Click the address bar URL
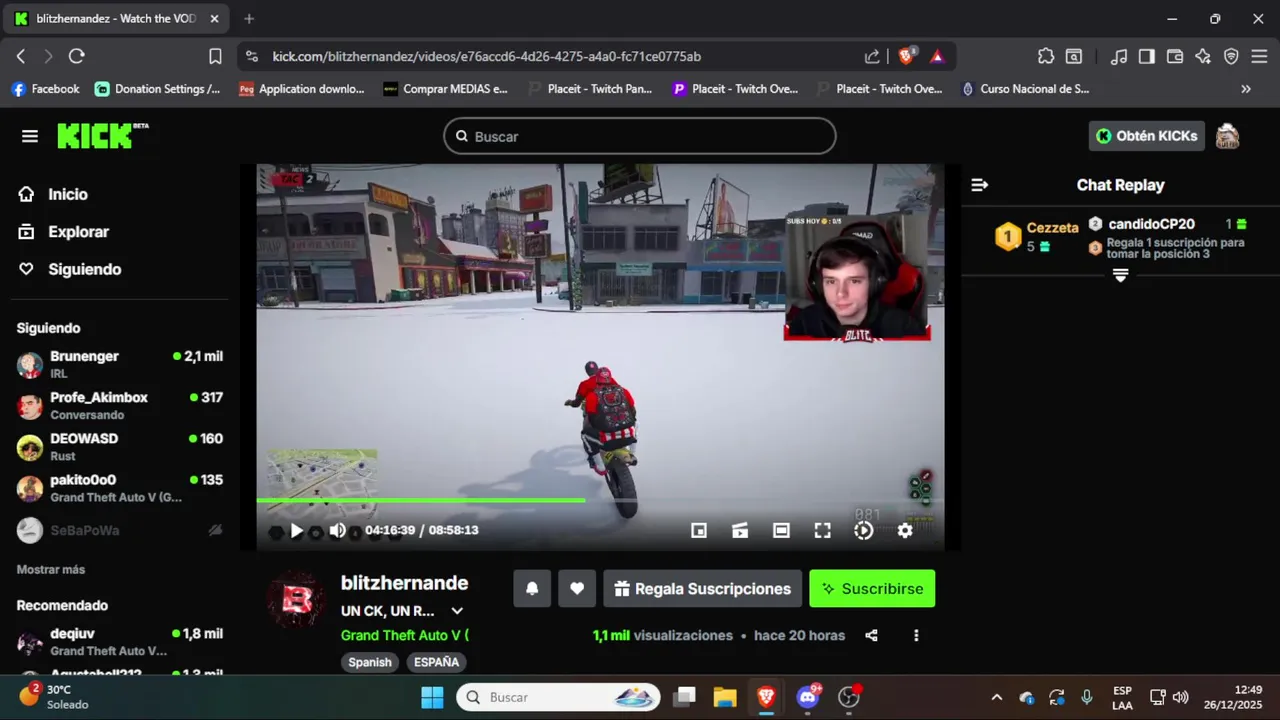The height and width of the screenshot is (720, 1280). 486,57
